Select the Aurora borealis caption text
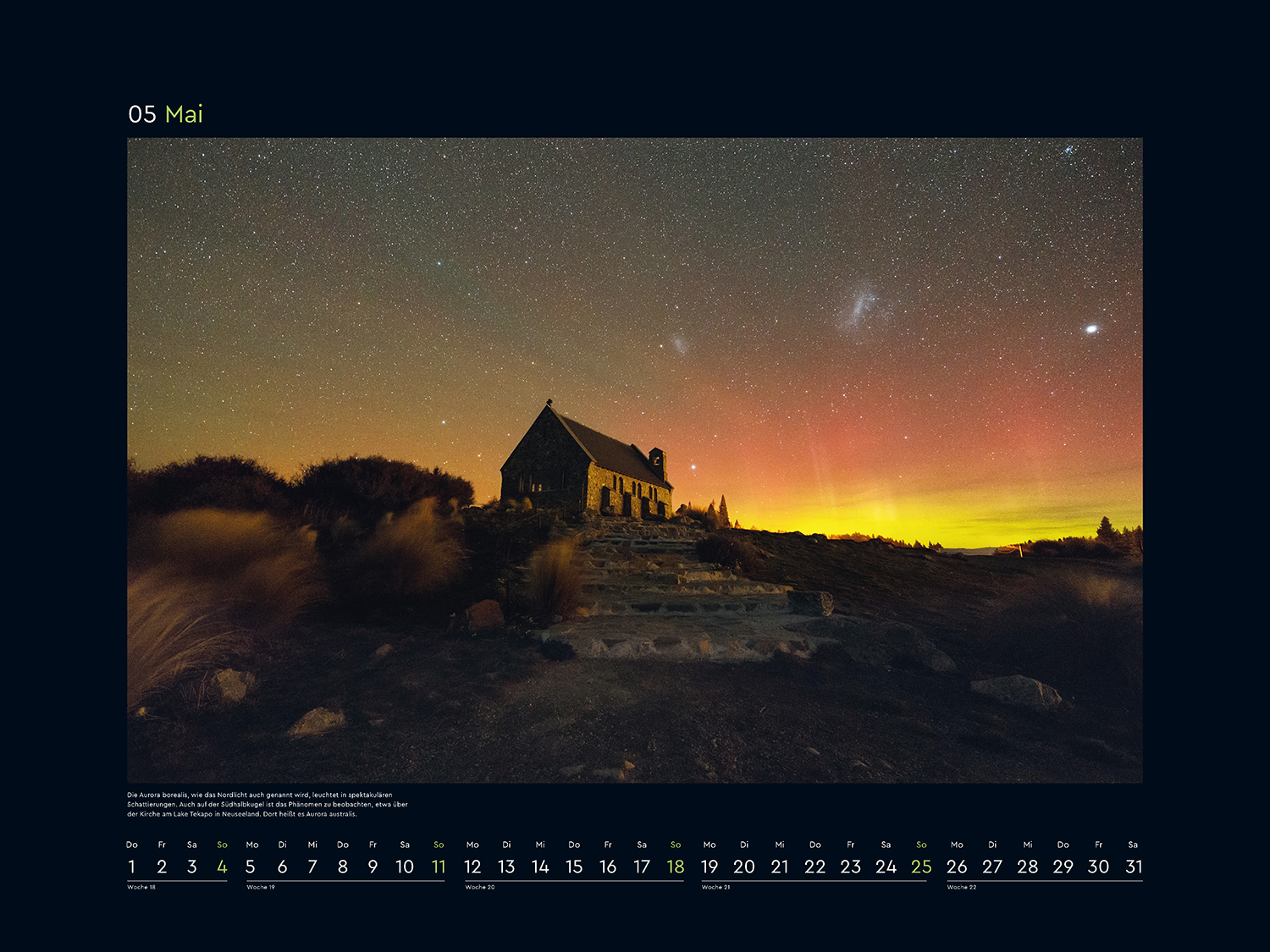 pyautogui.click(x=268, y=805)
